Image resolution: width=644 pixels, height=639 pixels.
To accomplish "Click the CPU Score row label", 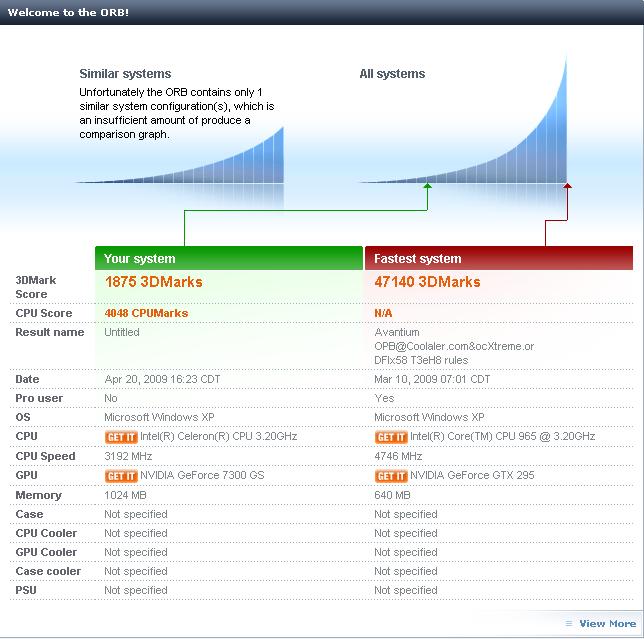I will [x=44, y=313].
